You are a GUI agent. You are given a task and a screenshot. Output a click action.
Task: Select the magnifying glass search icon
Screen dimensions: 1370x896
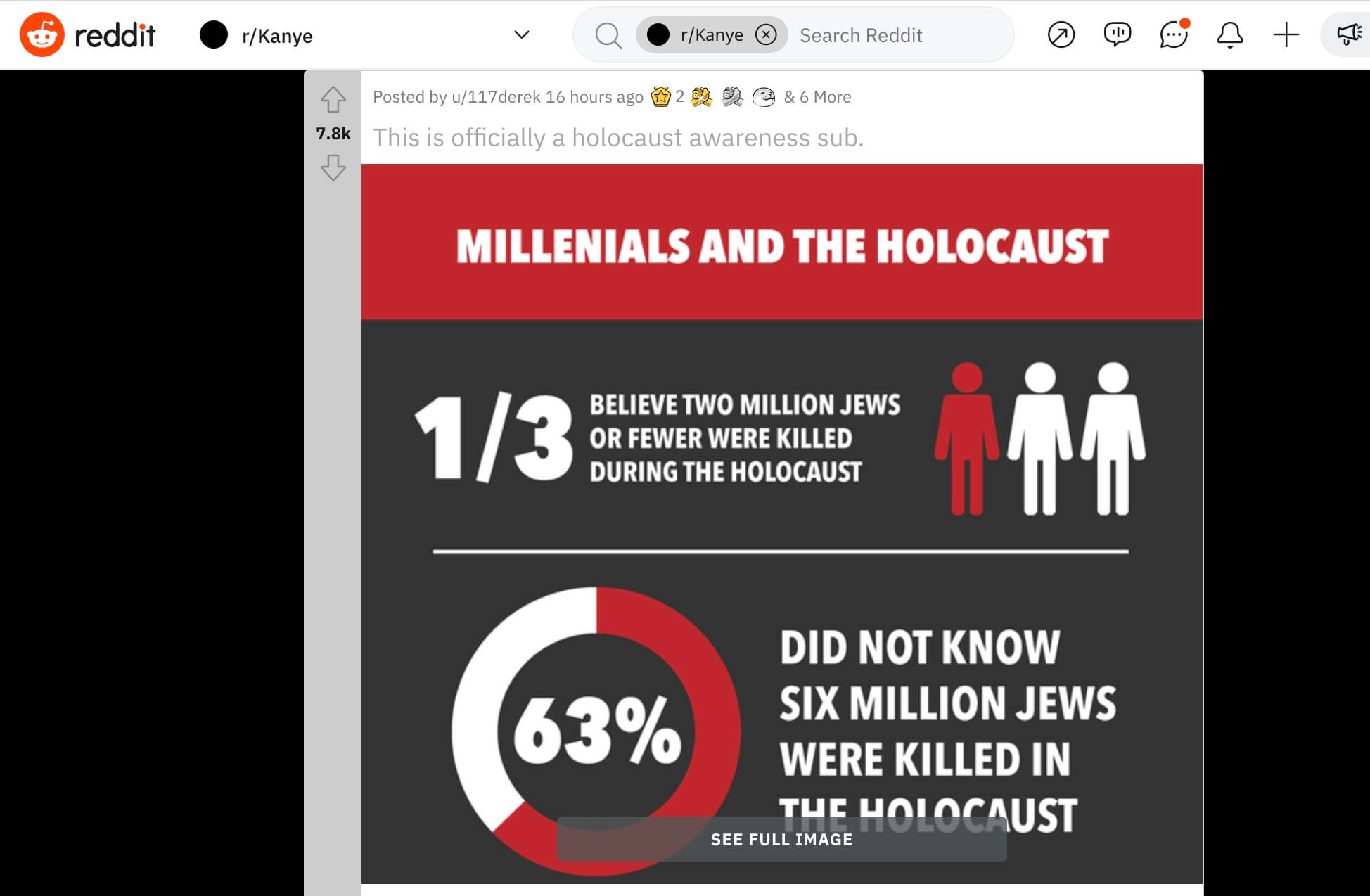608,35
